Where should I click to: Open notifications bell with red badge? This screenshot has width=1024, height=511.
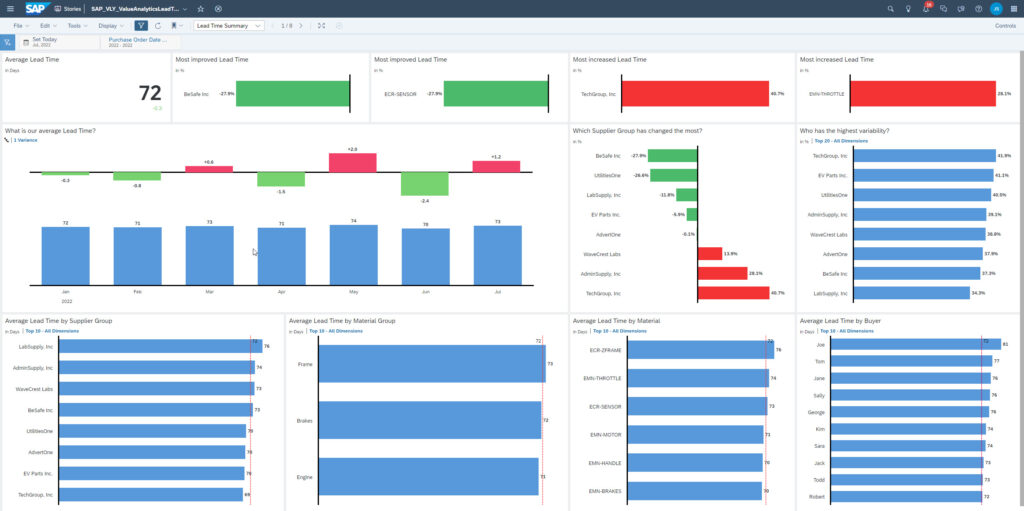point(925,8)
